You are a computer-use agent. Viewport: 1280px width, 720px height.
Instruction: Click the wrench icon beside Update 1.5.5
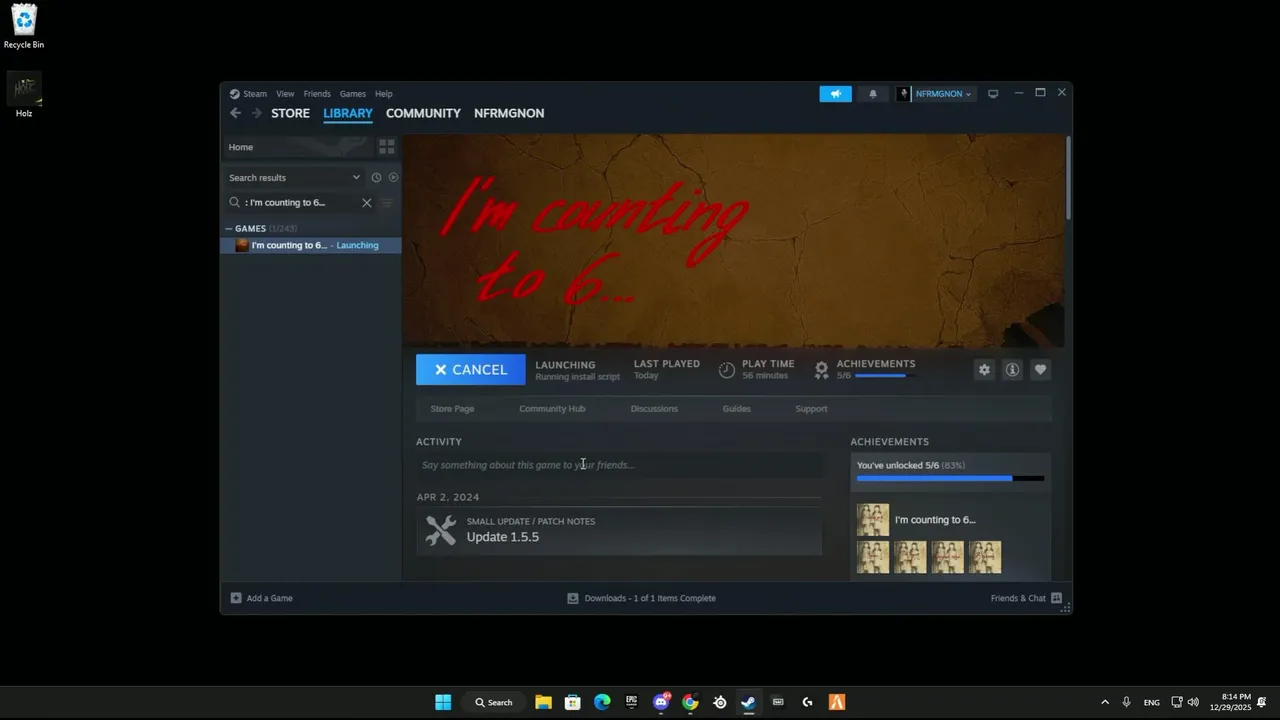point(440,530)
